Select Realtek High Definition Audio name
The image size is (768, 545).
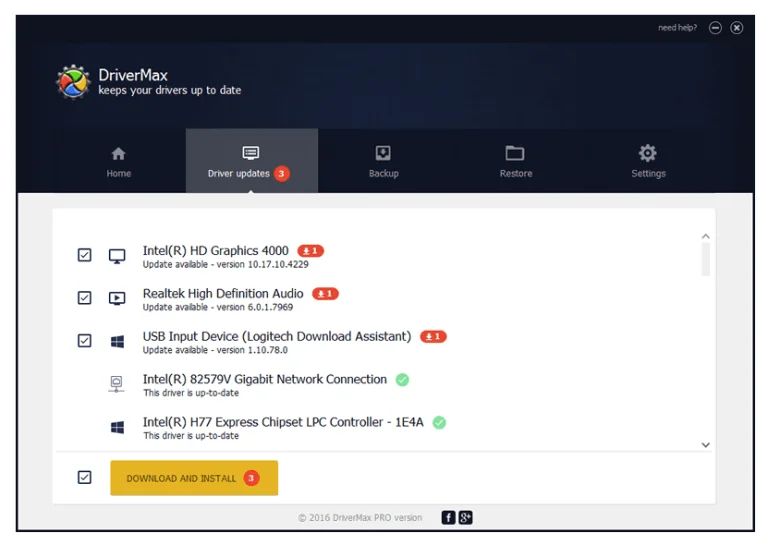223,293
